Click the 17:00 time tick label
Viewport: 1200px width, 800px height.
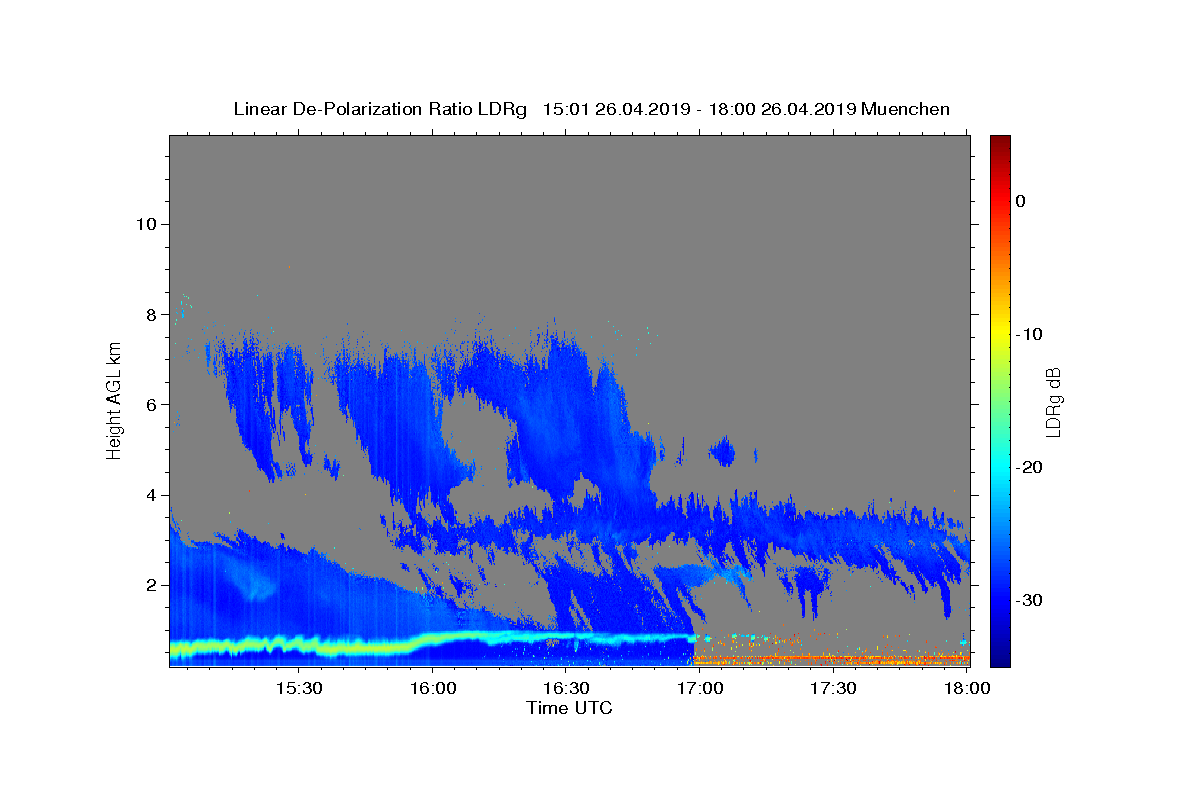pyautogui.click(x=700, y=688)
